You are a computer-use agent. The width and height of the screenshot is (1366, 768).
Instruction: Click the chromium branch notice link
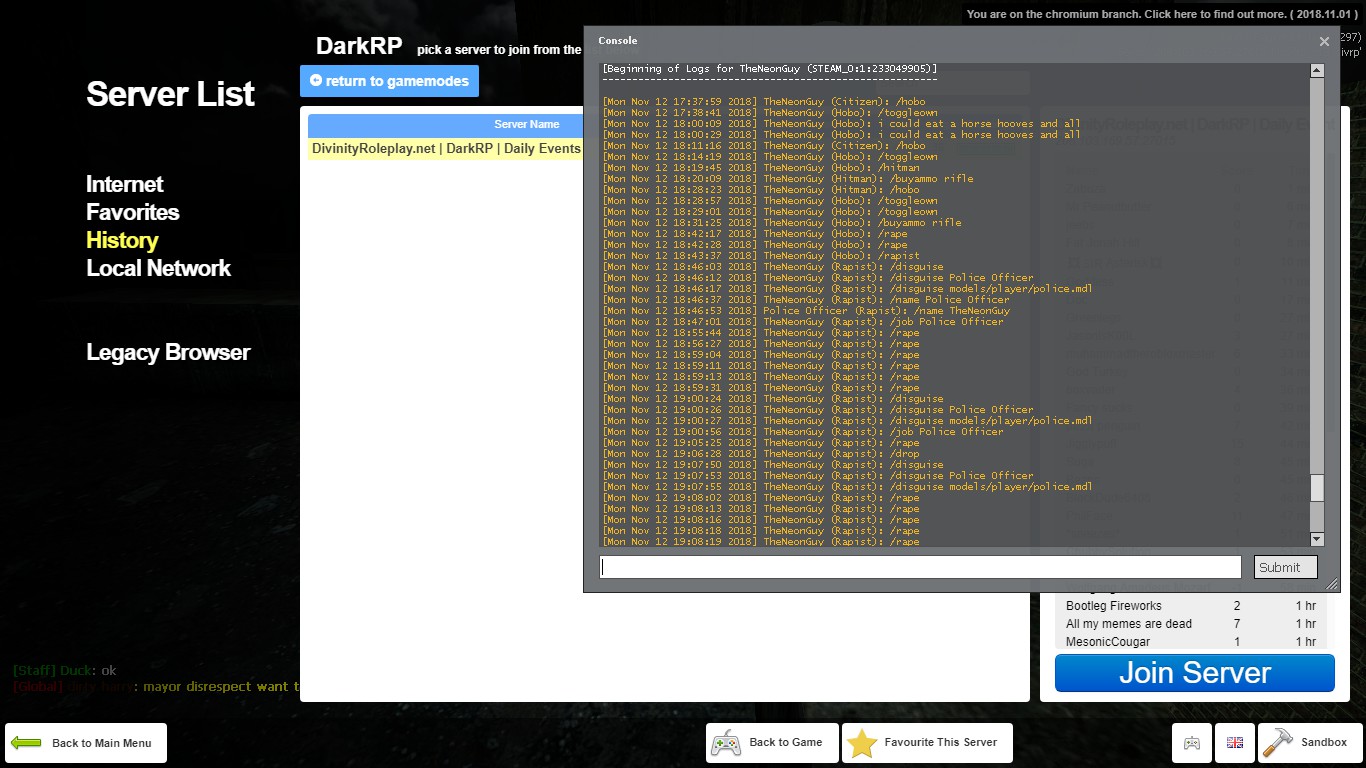click(x=1164, y=14)
